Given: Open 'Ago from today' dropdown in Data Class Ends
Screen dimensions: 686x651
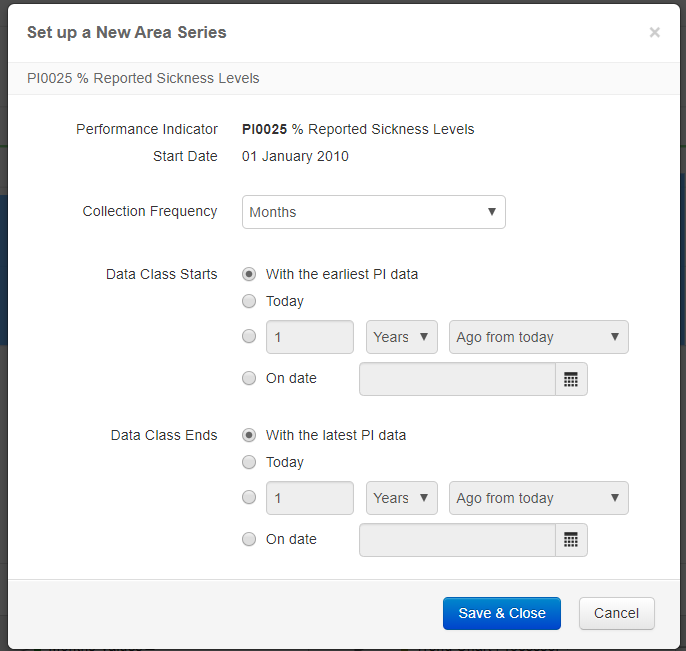Looking at the screenshot, I should click(x=539, y=498).
